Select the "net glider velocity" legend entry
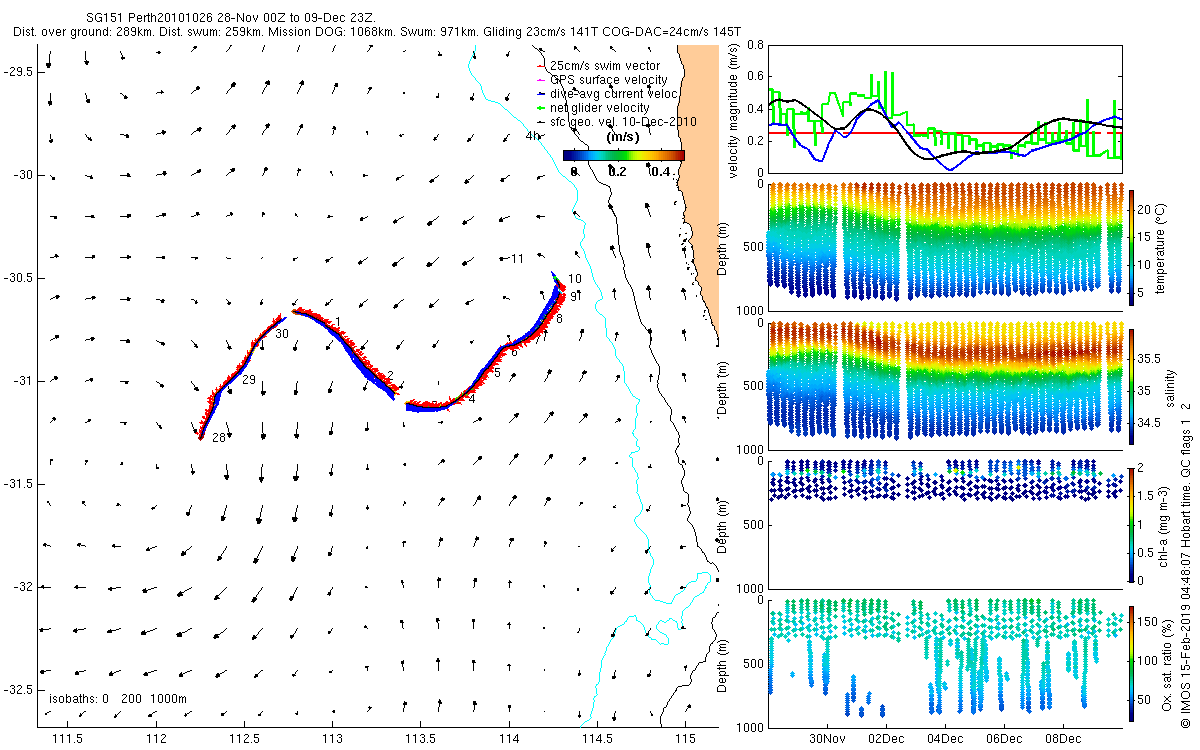 pos(593,108)
